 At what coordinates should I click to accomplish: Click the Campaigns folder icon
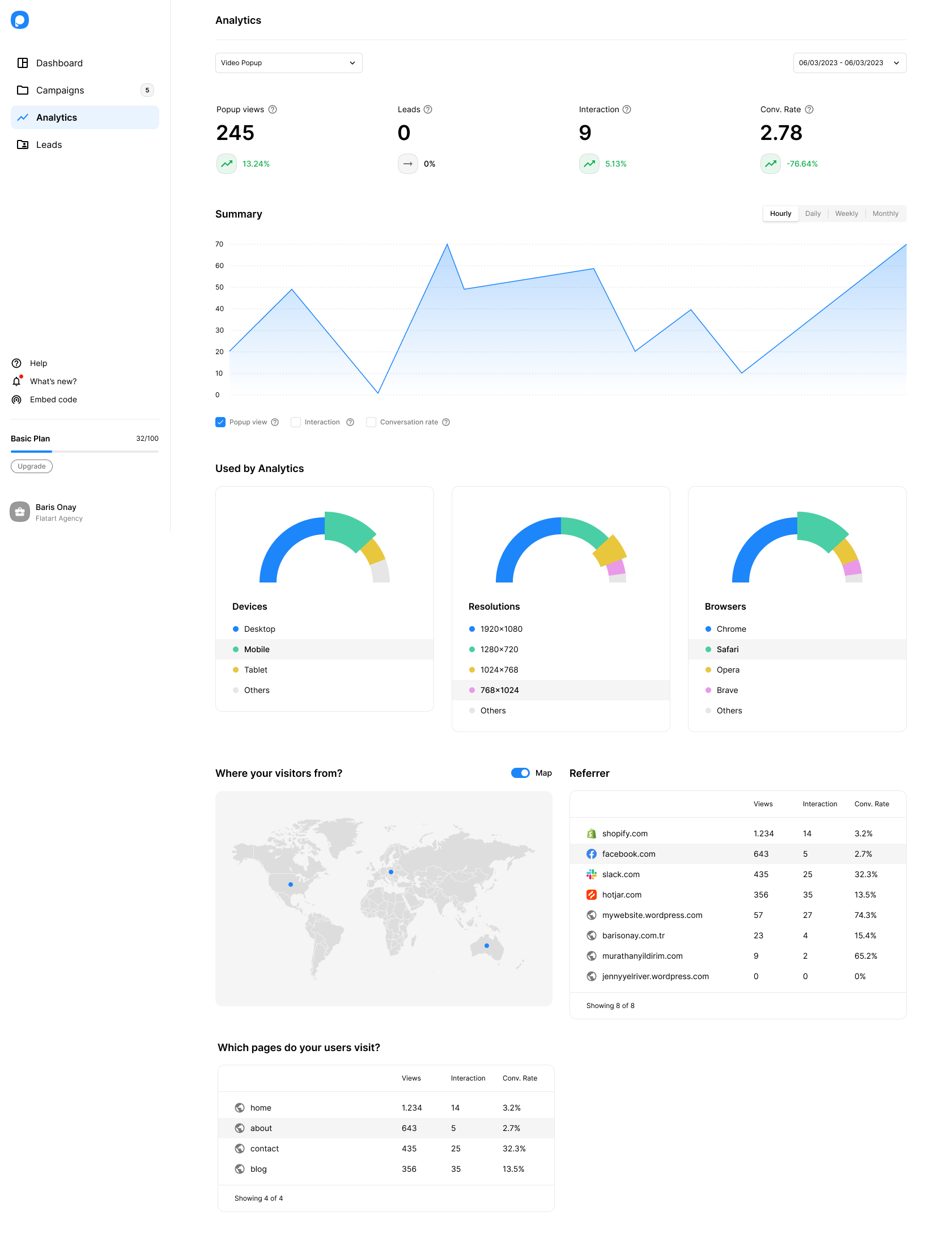23,90
